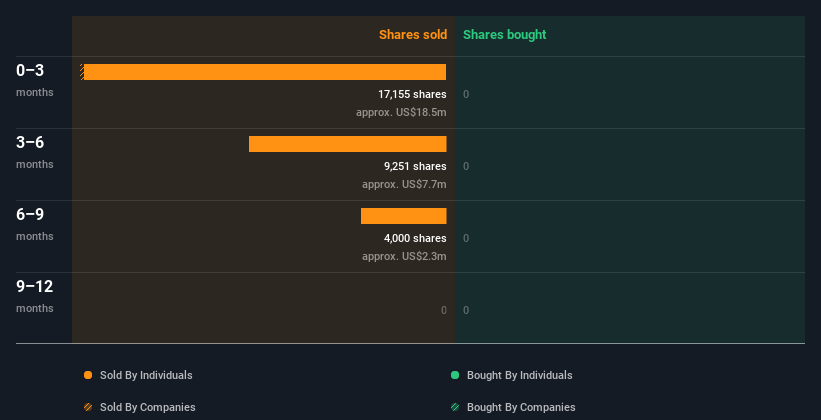Select the 0–3 months orange sold bar

point(265,72)
